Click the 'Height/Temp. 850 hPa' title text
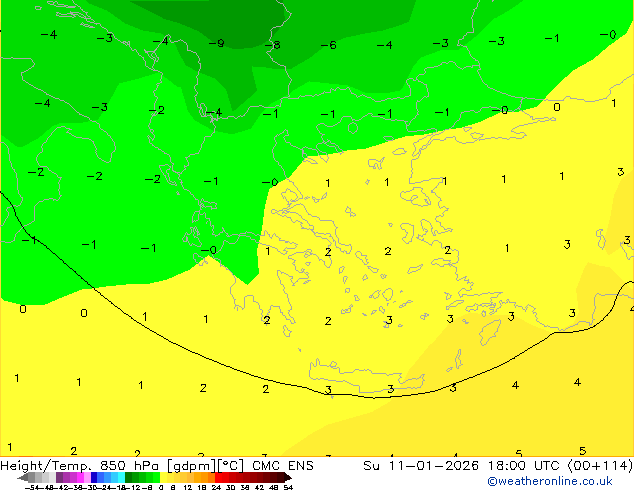The height and width of the screenshot is (490, 634). pyautogui.click(x=80, y=466)
